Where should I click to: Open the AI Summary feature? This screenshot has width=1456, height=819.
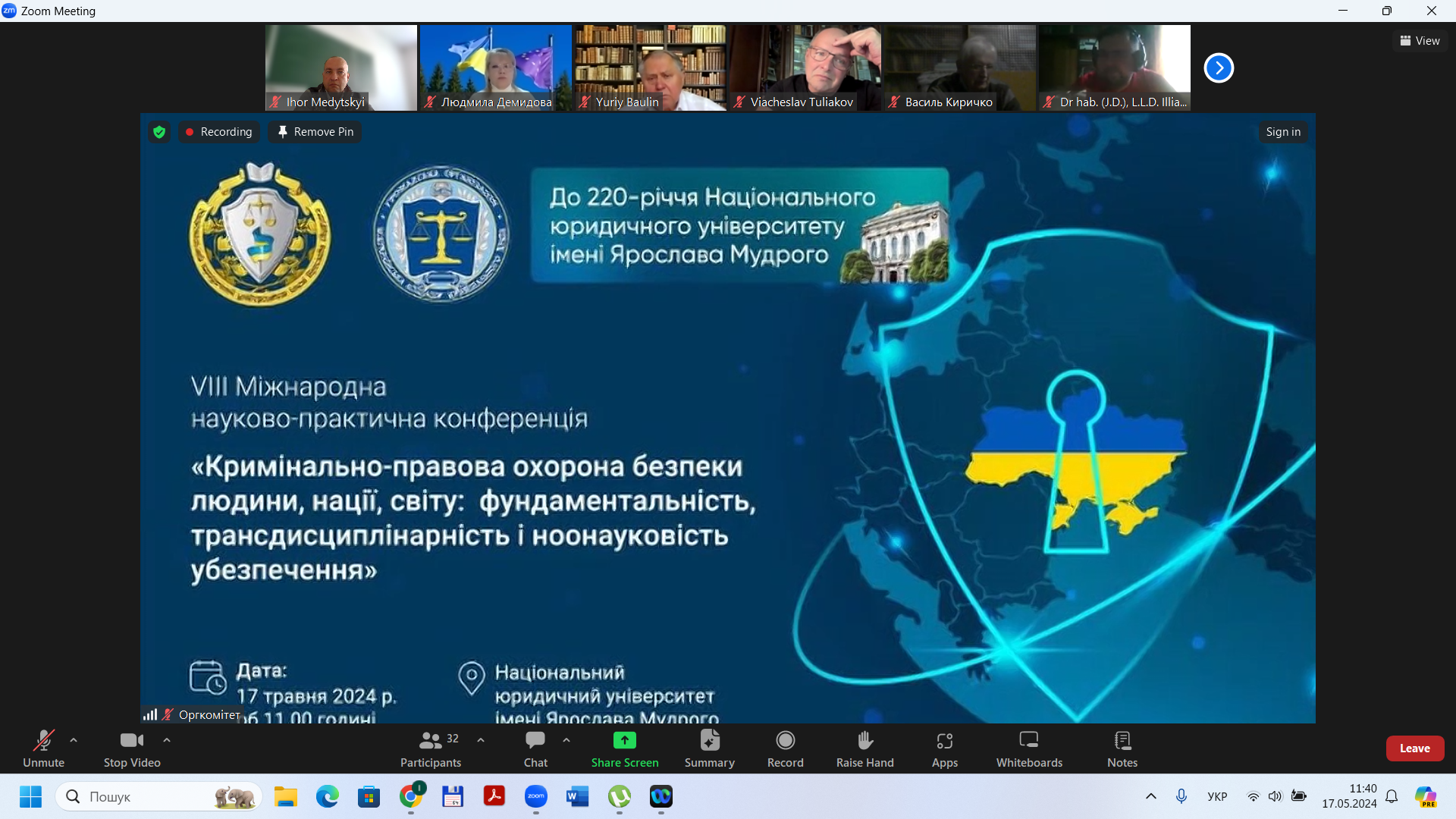coord(710,749)
